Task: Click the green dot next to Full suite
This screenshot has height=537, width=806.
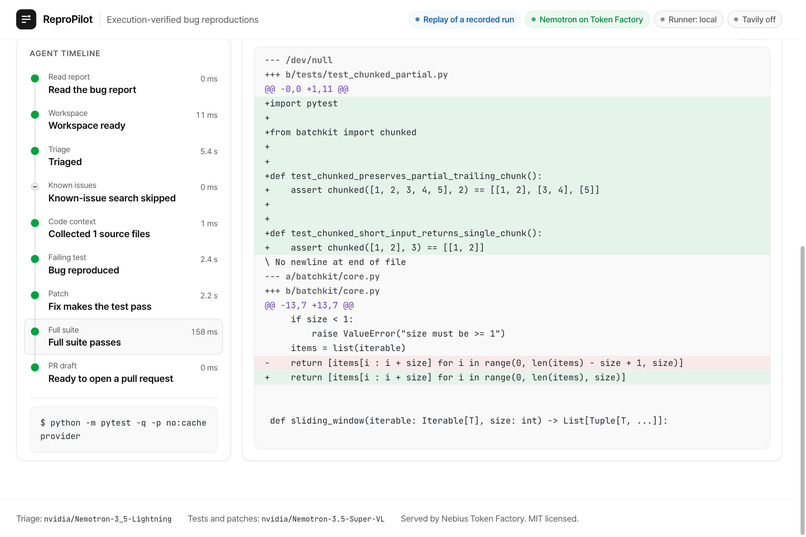Action: pyautogui.click(x=35, y=331)
